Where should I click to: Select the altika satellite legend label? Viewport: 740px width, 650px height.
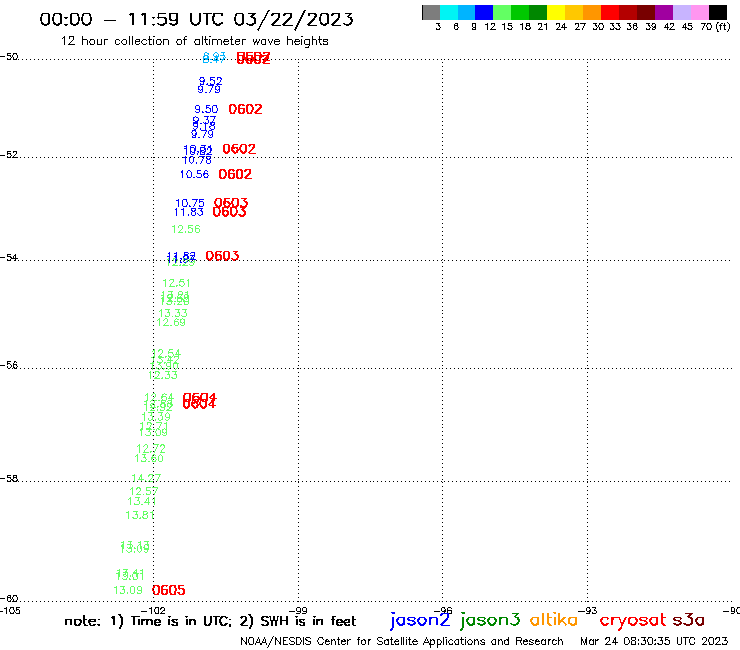[553, 619]
